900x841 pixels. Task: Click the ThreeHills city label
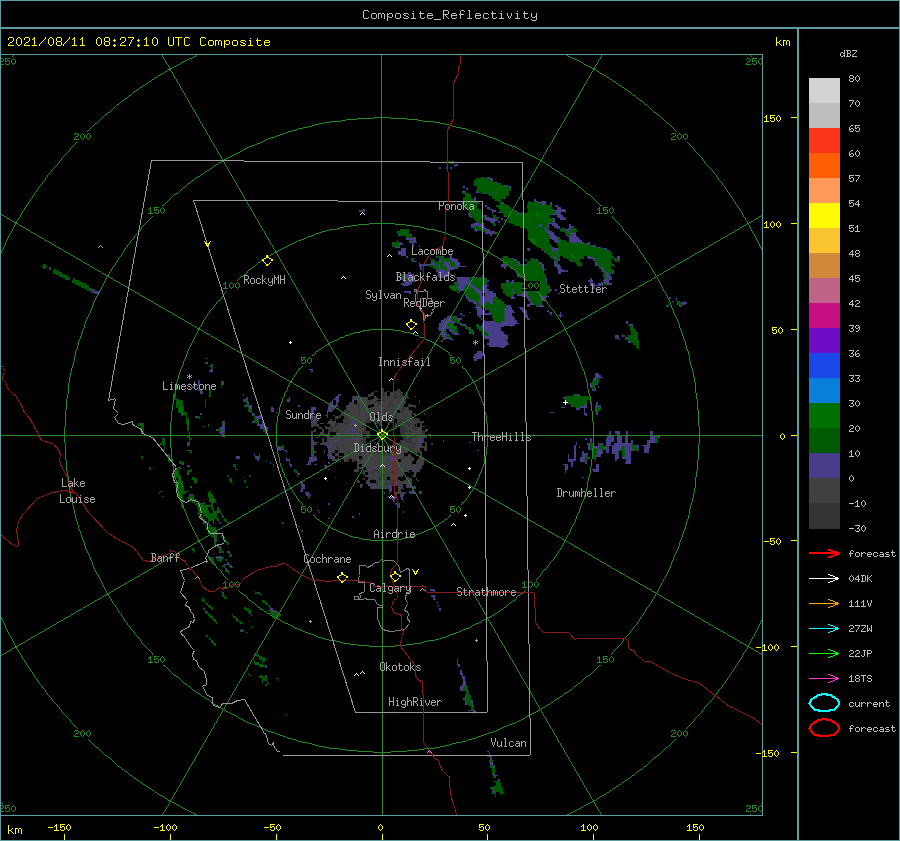pyautogui.click(x=501, y=437)
